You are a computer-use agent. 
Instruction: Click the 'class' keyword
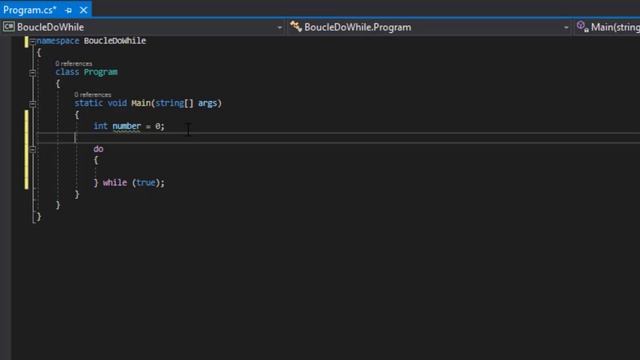[67, 72]
